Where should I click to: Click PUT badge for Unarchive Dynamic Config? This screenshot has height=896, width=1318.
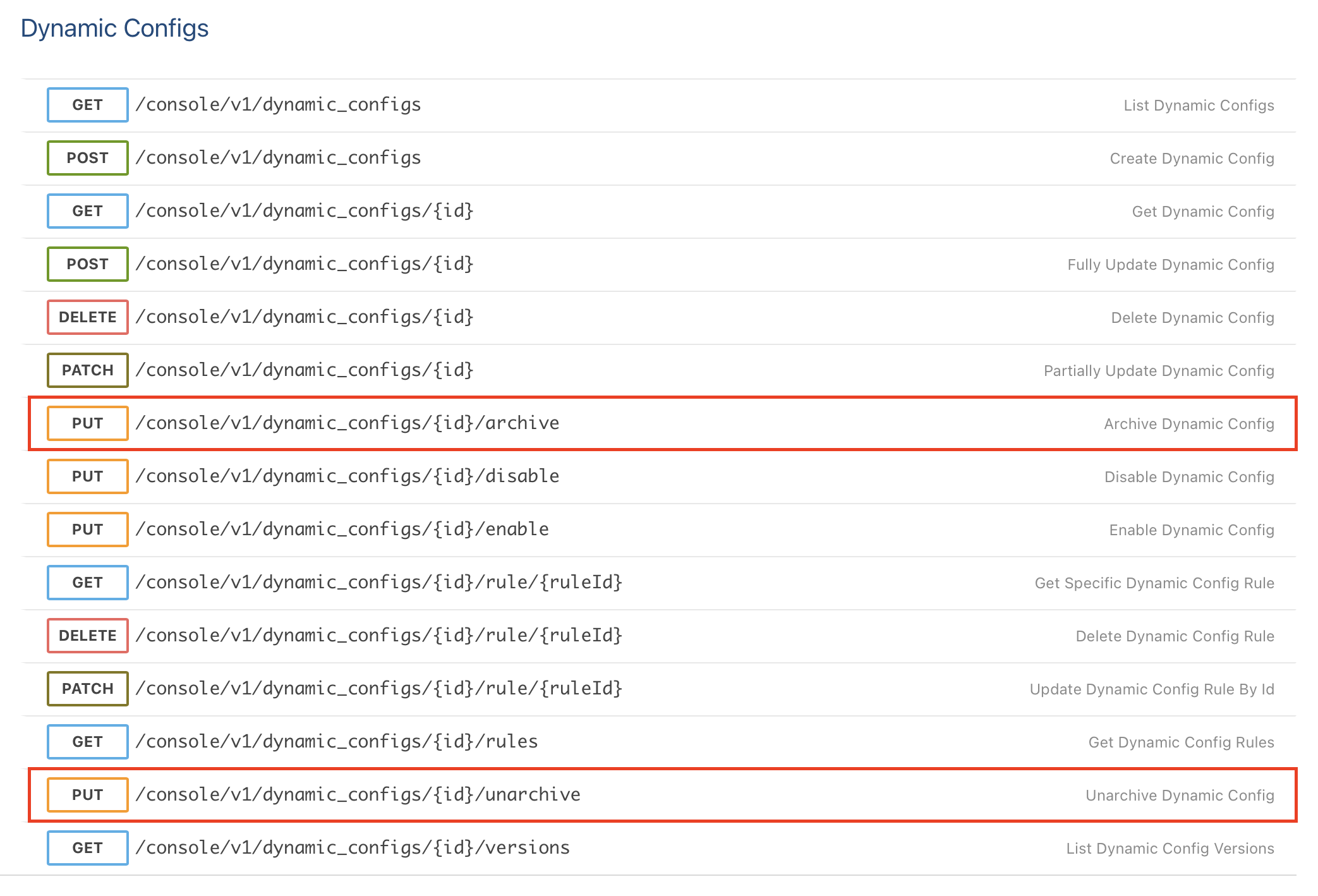[88, 795]
